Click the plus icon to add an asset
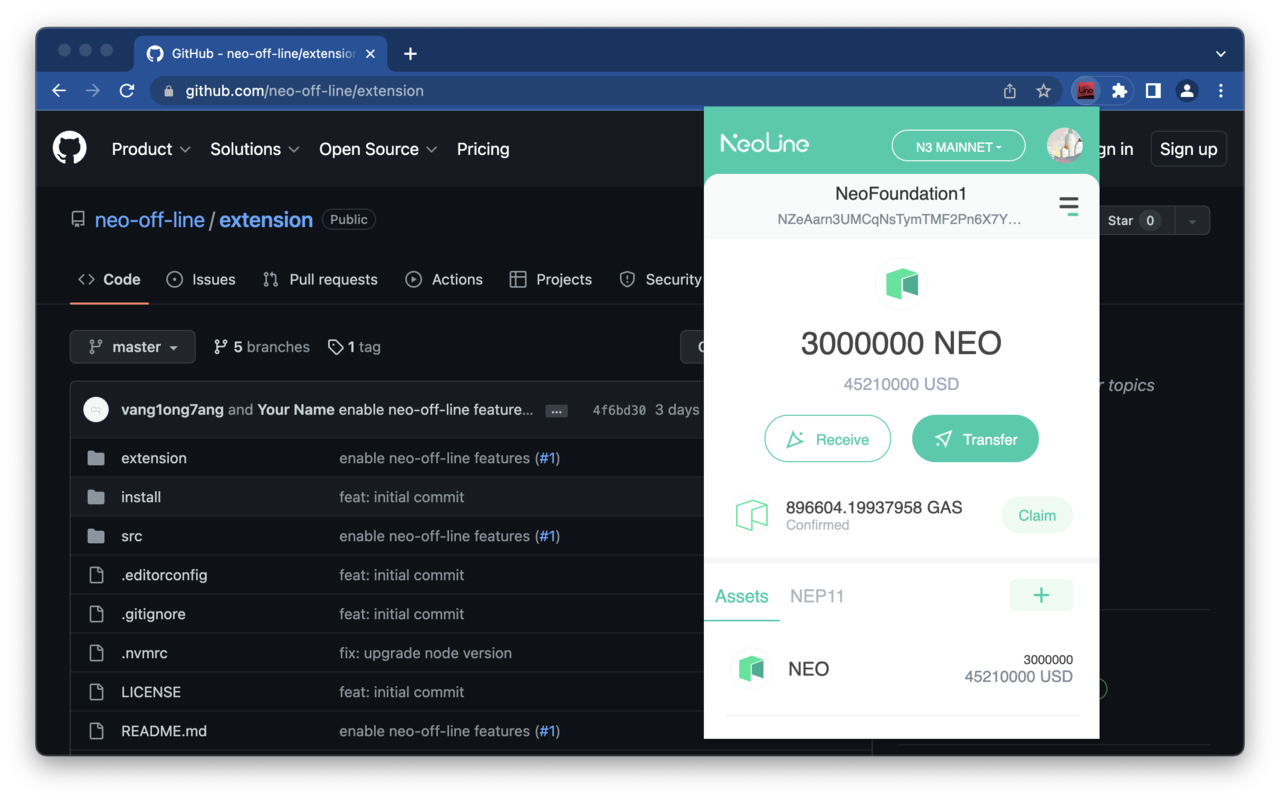1280x800 pixels. click(1041, 594)
